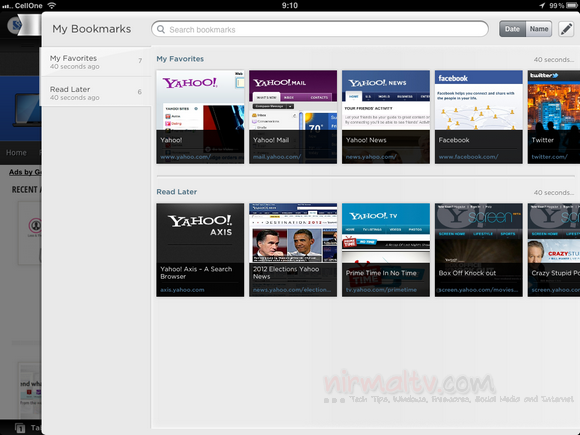
Task: Select My Favorites folder in sidebar
Action: pyautogui.click(x=95, y=62)
